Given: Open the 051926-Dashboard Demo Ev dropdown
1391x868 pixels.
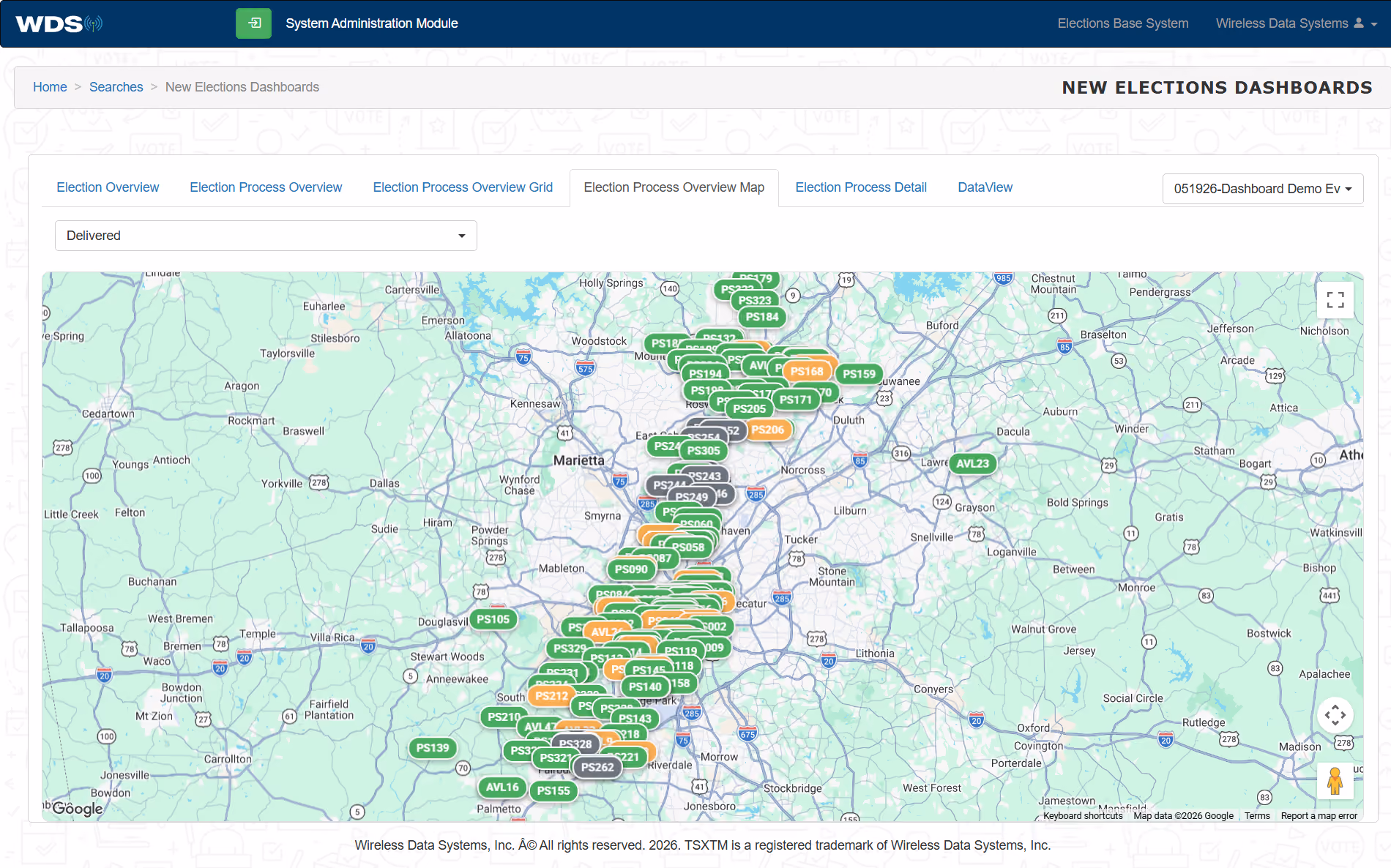Looking at the screenshot, I should (x=1263, y=189).
